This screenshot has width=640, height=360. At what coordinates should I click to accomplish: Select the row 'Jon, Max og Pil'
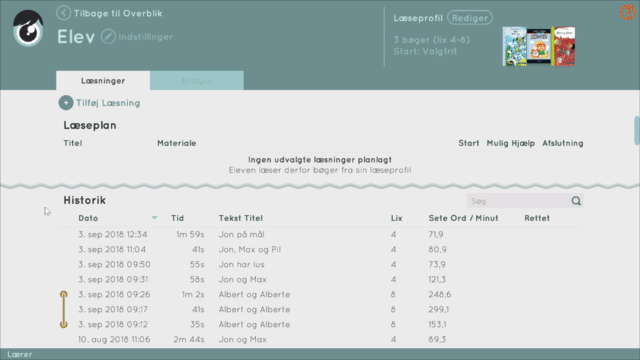point(320,249)
